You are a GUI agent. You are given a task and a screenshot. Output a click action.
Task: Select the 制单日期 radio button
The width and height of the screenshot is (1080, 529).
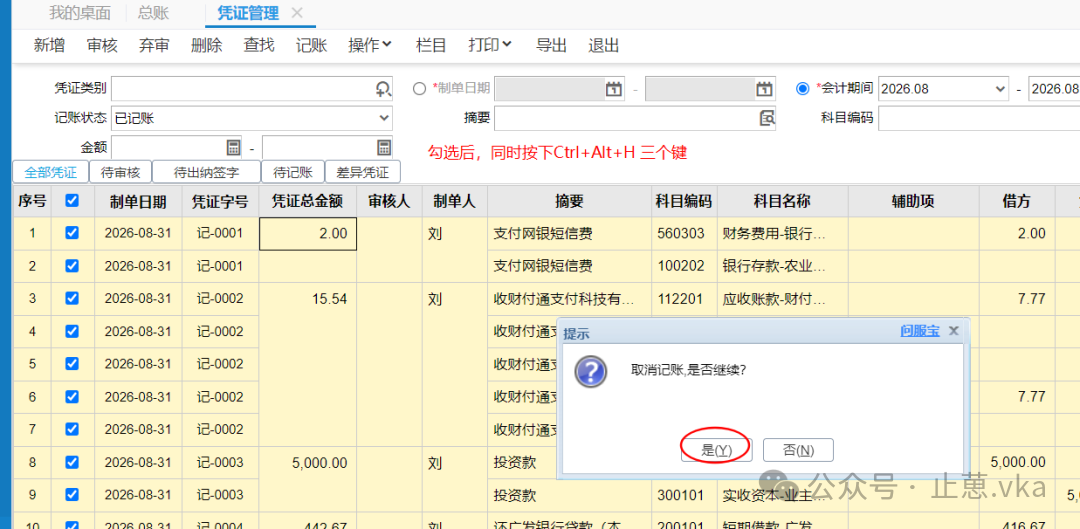[x=419, y=89]
